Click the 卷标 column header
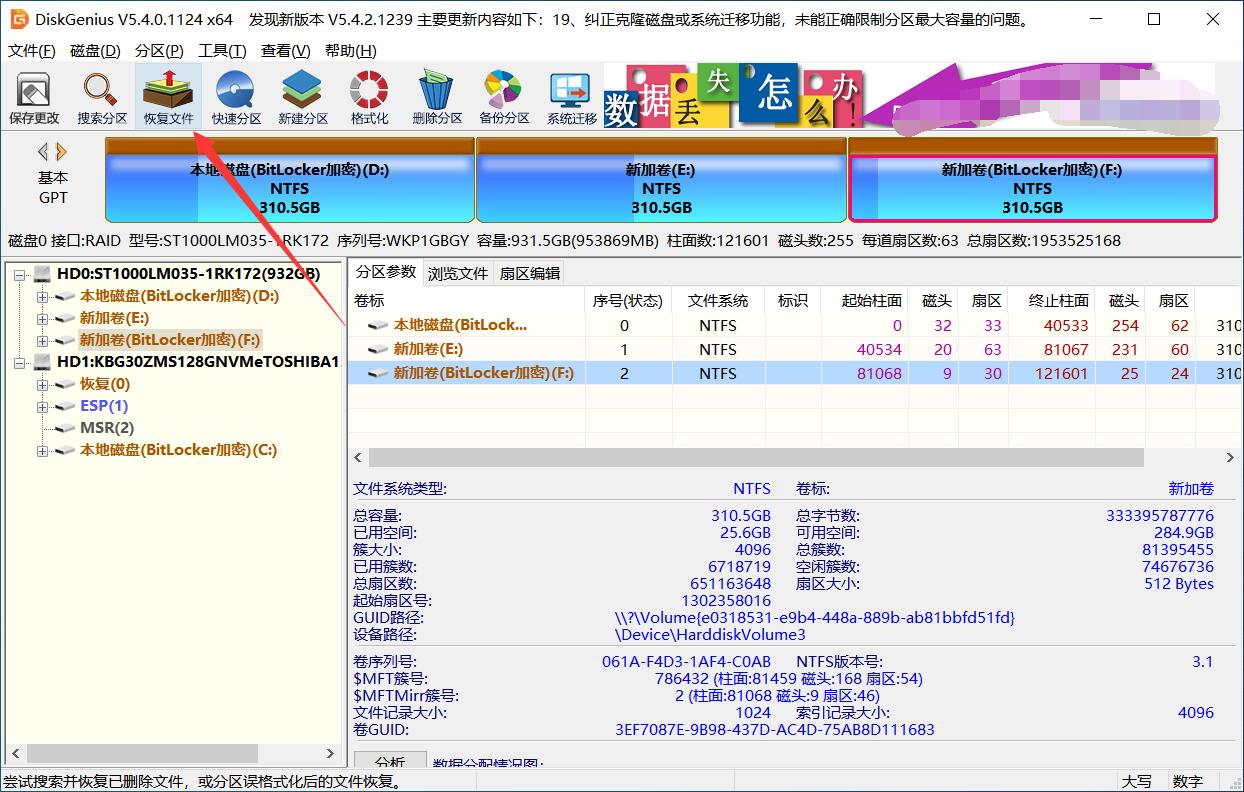The height and width of the screenshot is (792, 1244). 467,300
